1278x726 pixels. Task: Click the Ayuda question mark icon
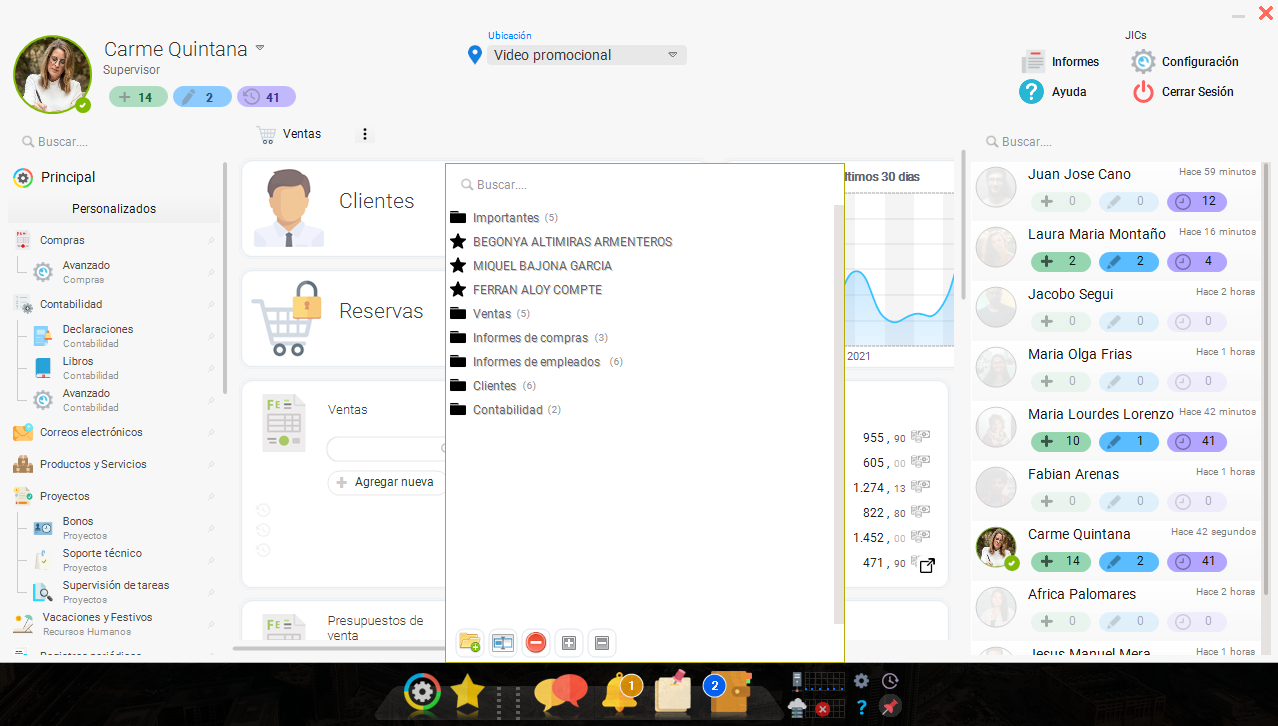pos(1032,92)
